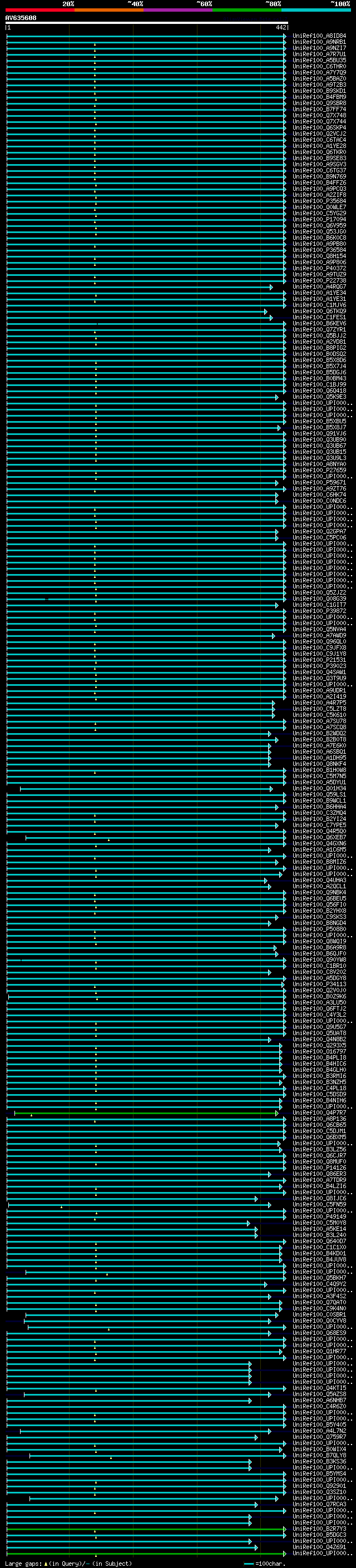Click the purple ~60% identity legend segment
The image size is (356, 1568).
179,10
